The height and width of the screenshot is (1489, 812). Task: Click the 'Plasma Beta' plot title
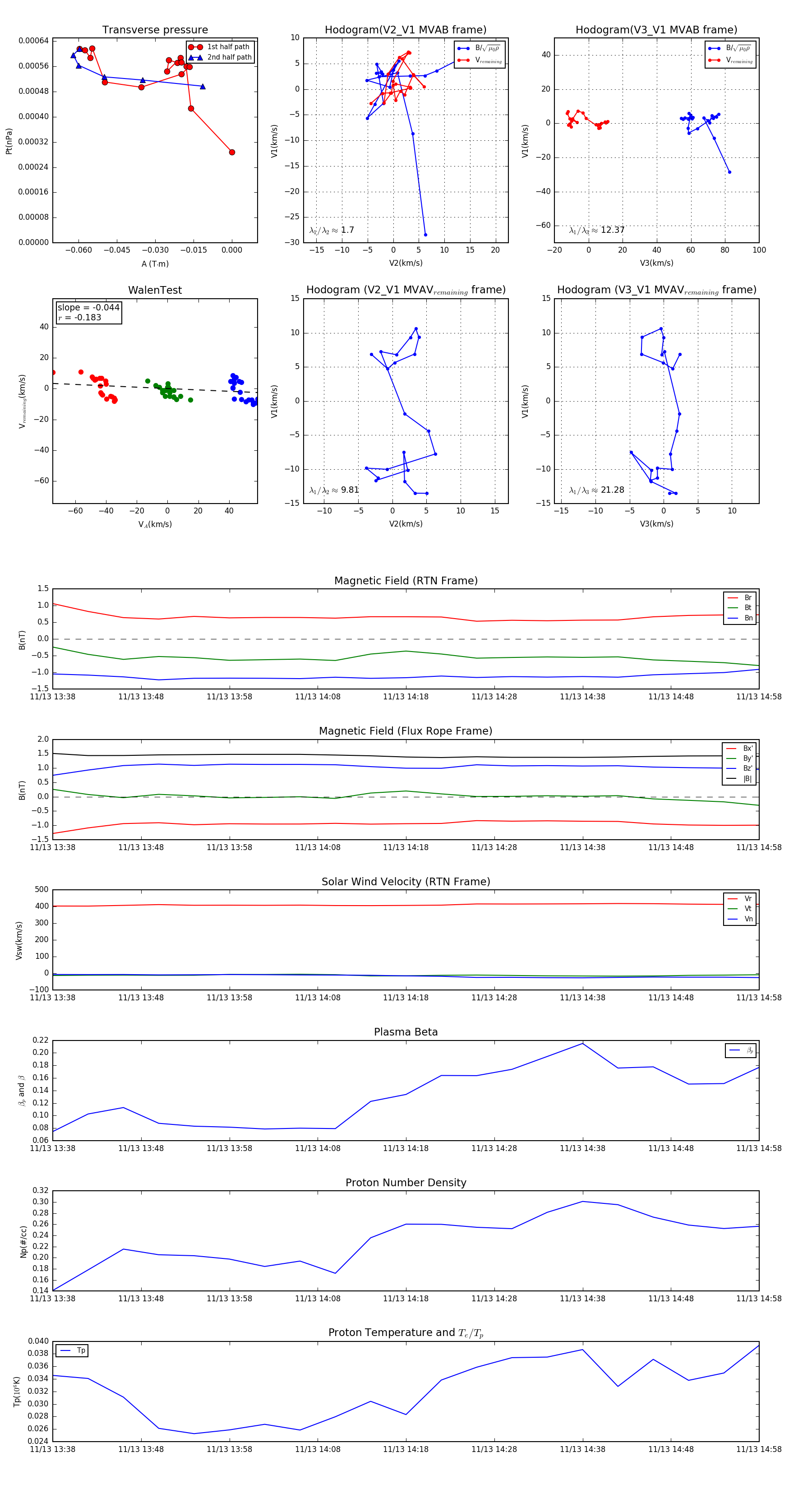[x=406, y=1032]
